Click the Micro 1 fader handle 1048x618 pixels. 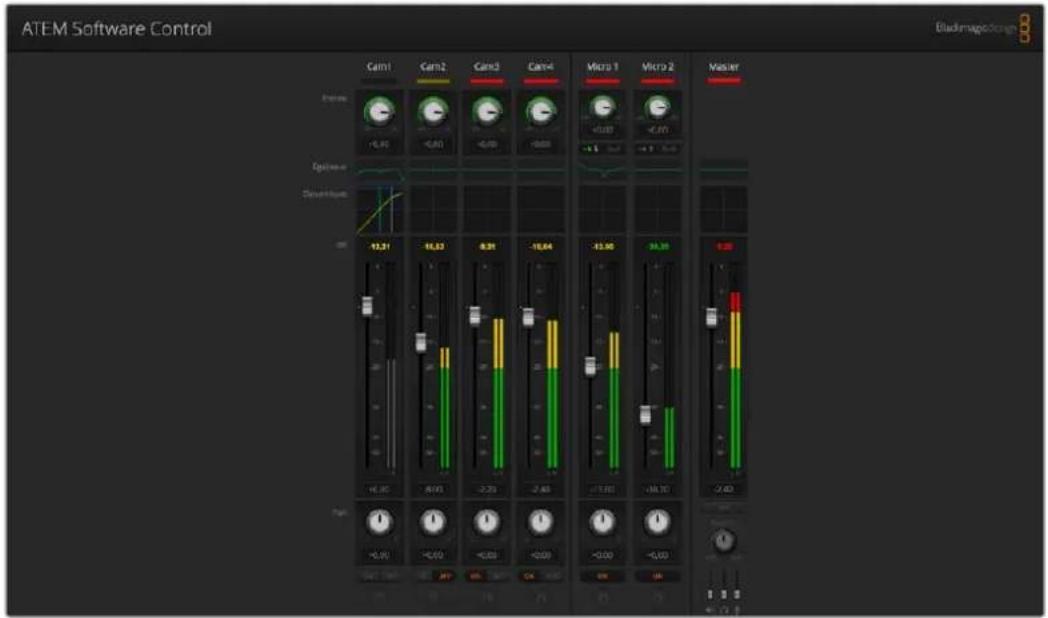(x=590, y=366)
